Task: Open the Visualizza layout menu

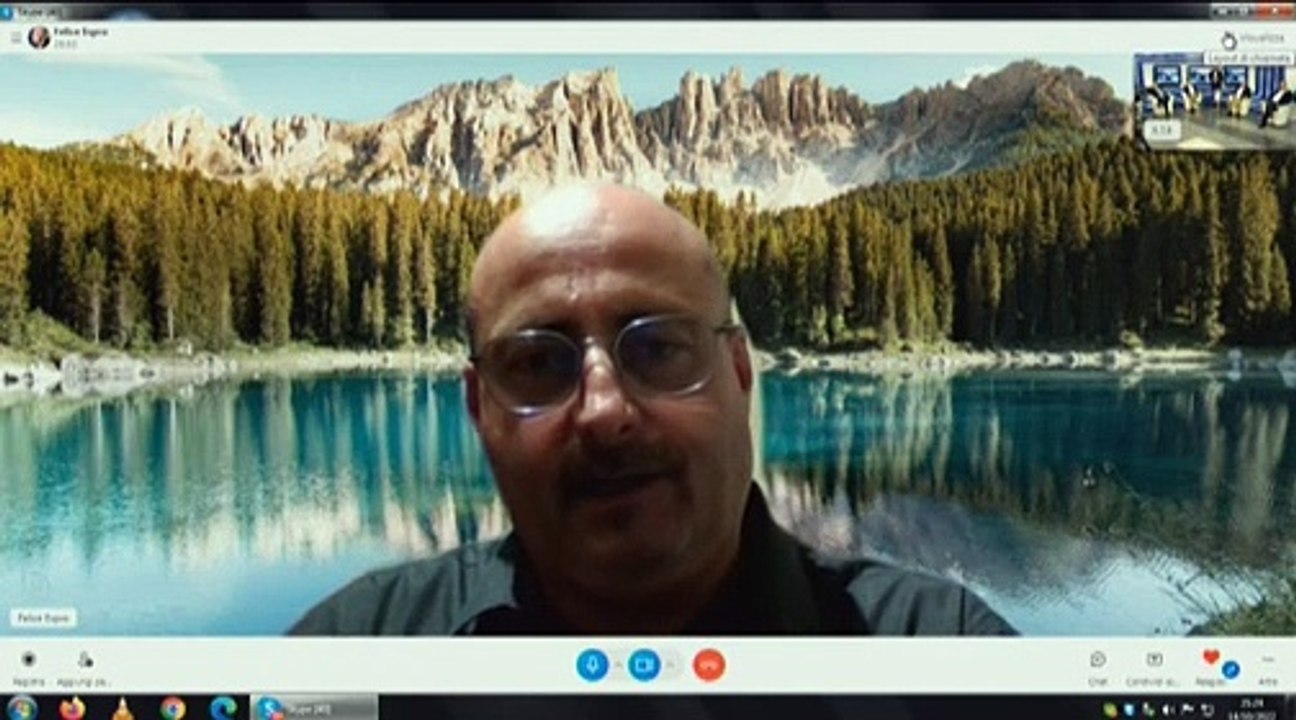Action: click(x=1253, y=38)
